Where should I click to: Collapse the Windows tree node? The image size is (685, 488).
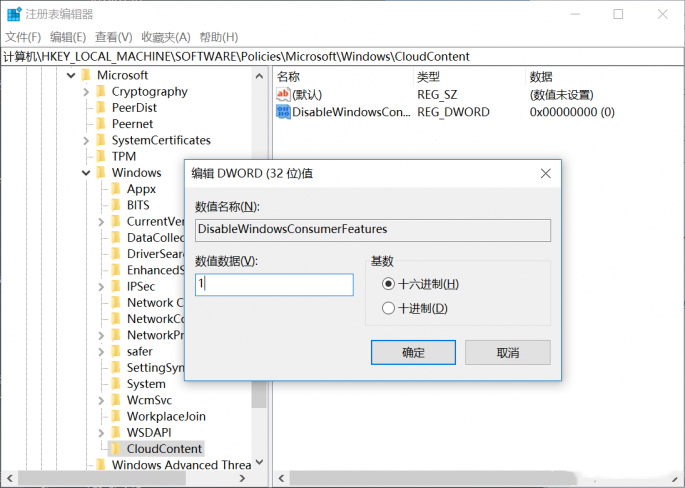click(86, 173)
